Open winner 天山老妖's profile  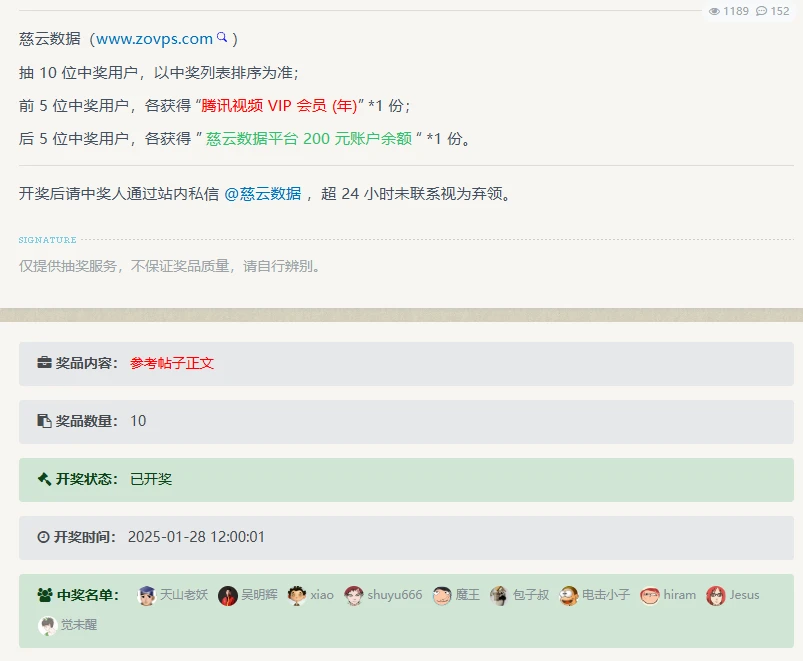coord(184,595)
